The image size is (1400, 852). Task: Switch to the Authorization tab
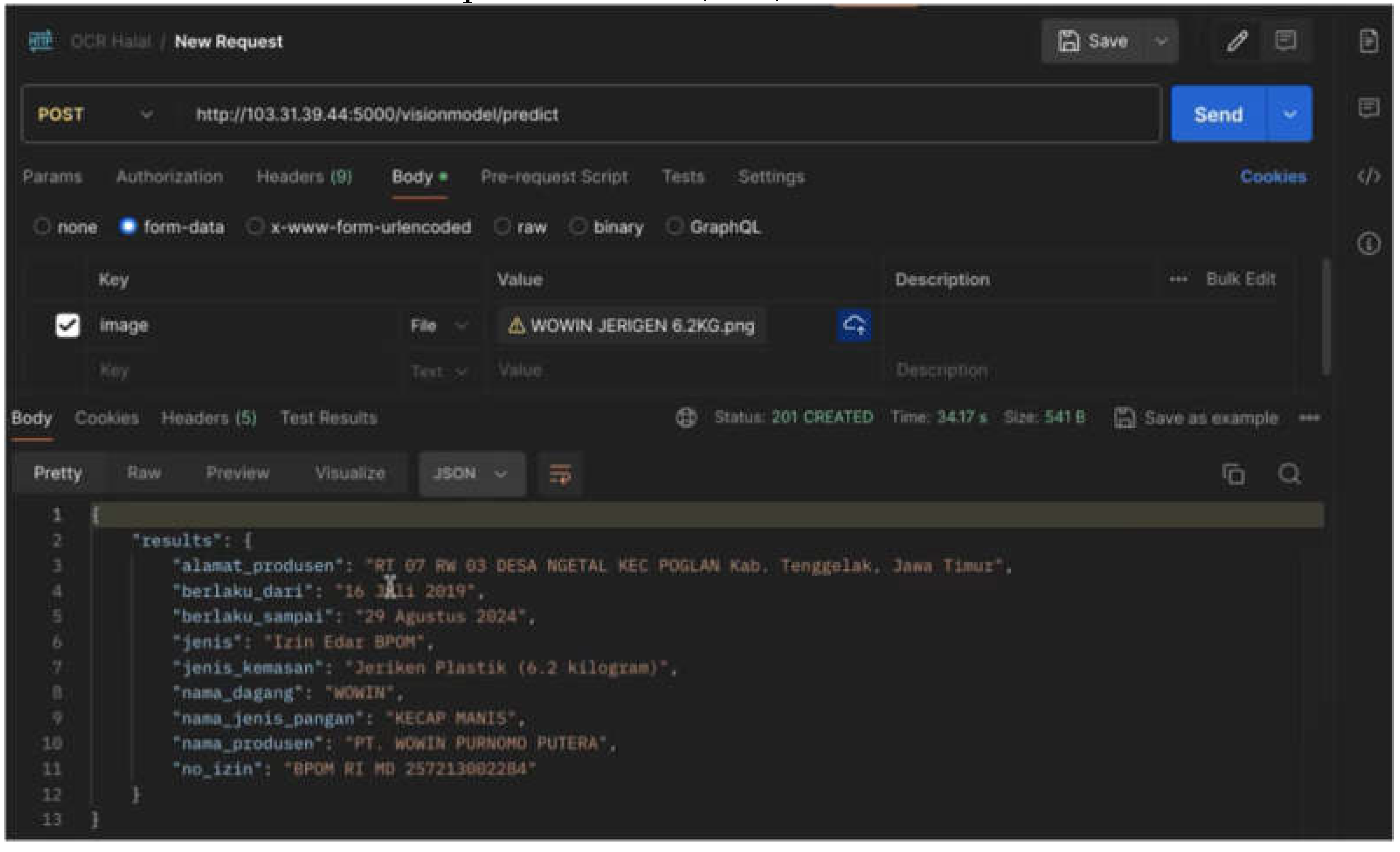169,177
